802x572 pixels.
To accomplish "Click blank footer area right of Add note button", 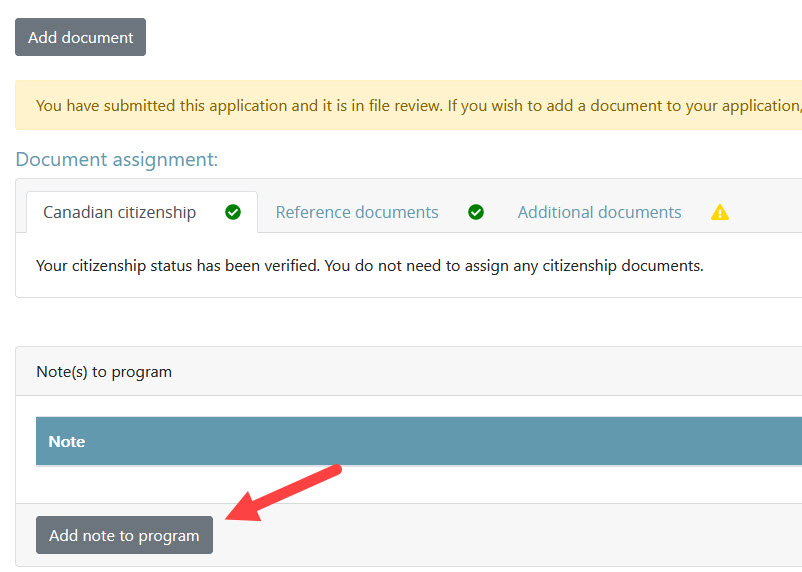I will 500,535.
